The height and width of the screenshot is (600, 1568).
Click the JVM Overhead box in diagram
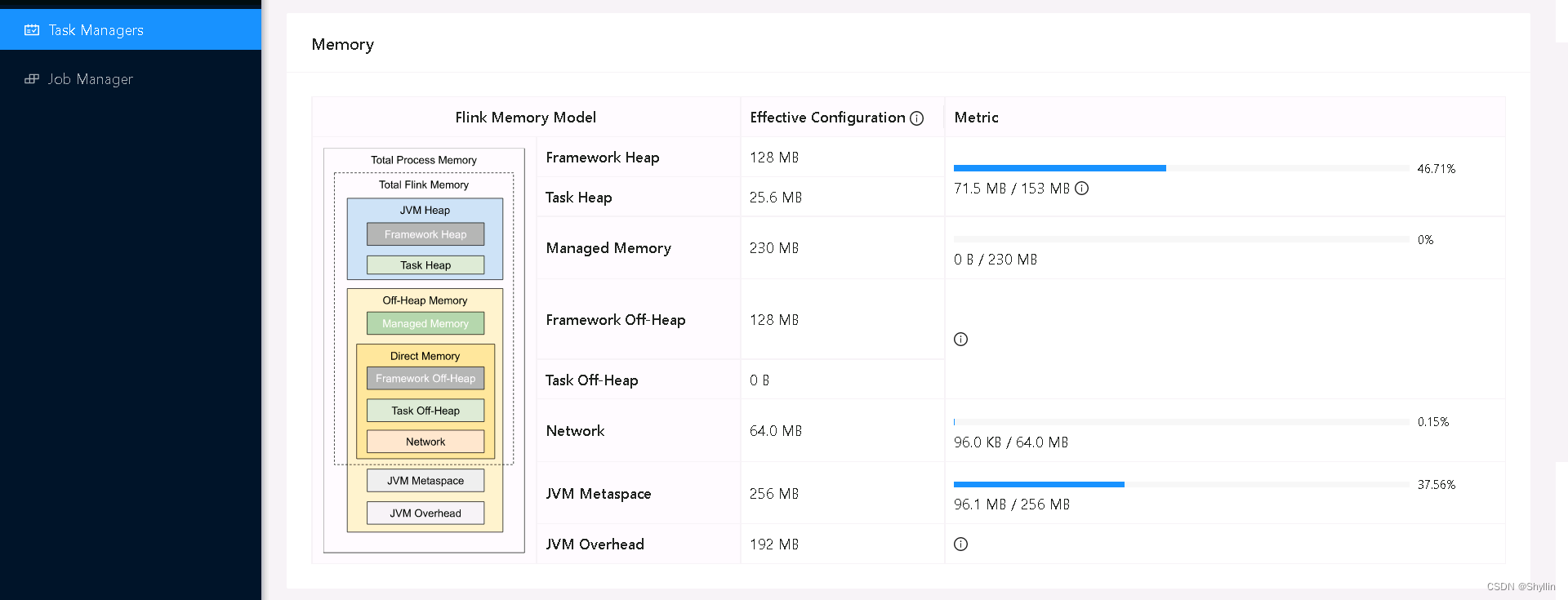(425, 513)
